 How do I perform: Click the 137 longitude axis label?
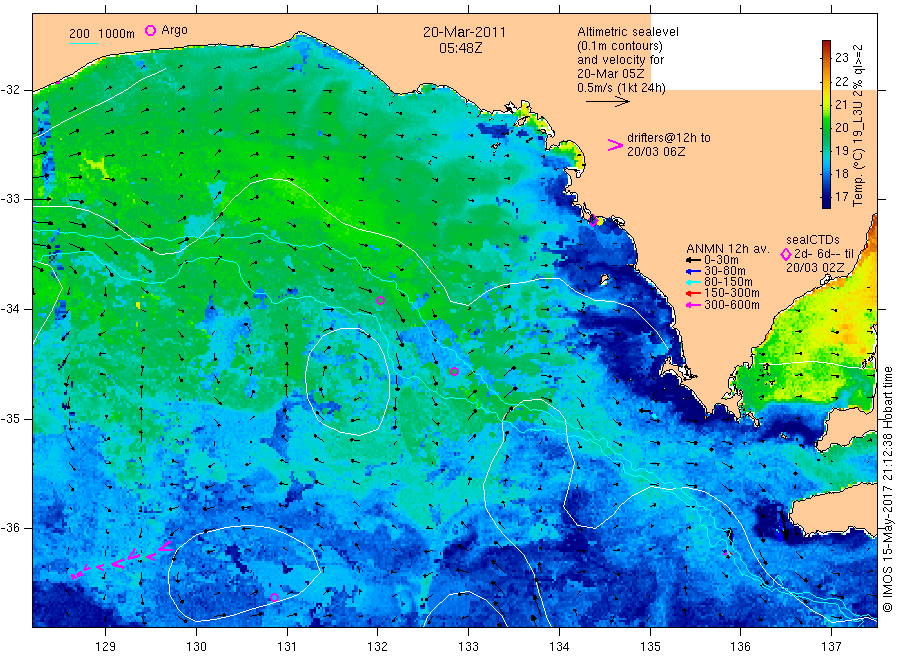click(x=831, y=647)
